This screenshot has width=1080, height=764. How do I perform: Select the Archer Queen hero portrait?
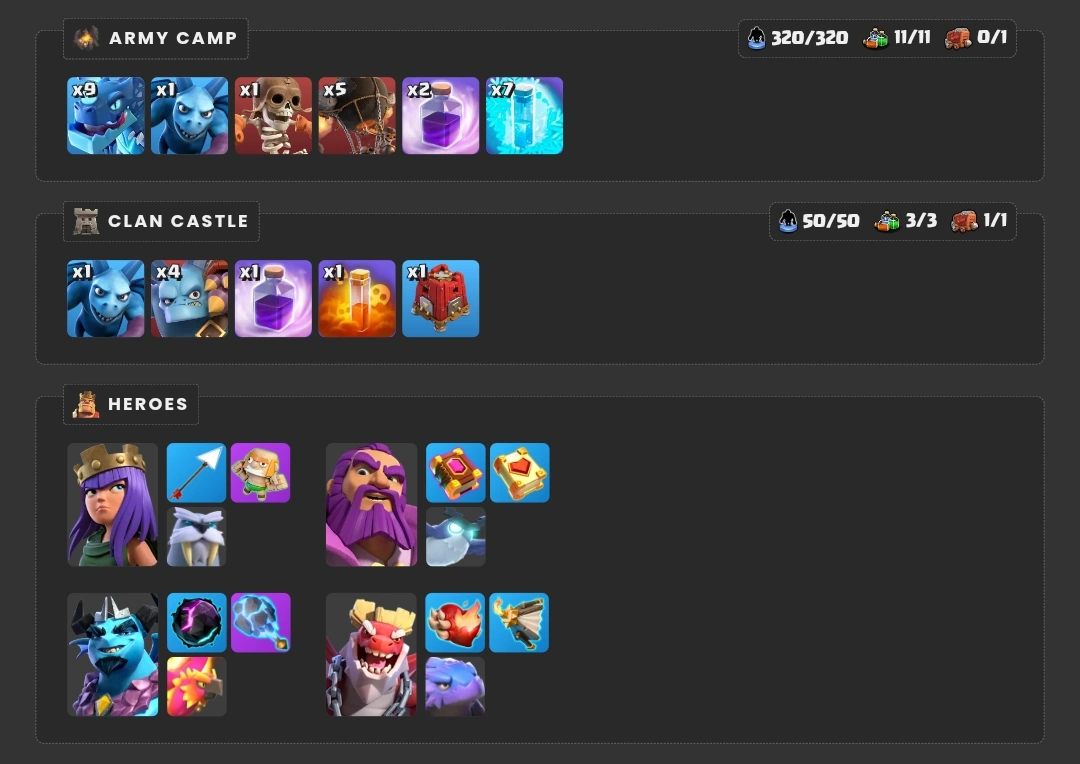113,505
